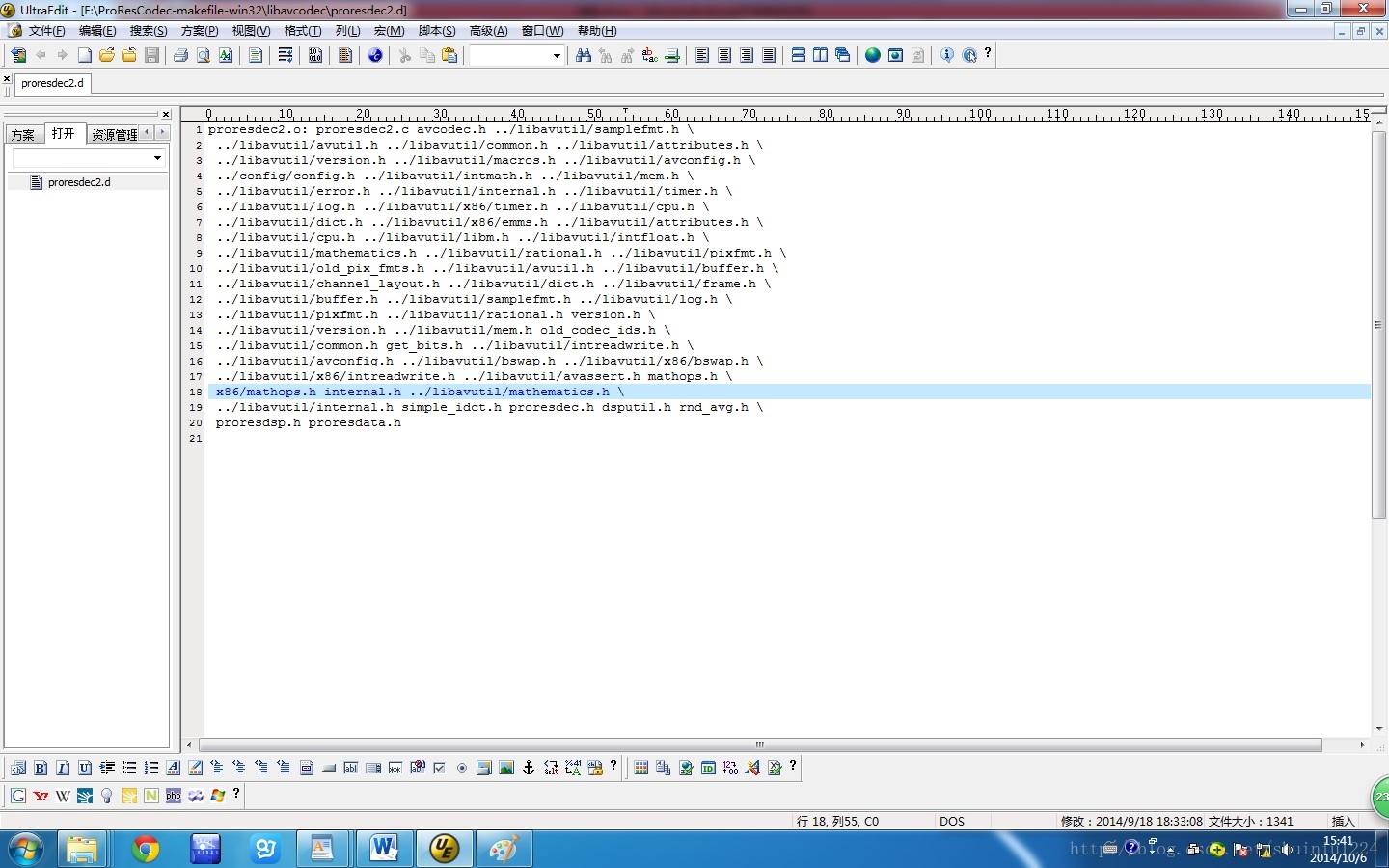Select the proresdec2.d document tab
1389x868 pixels.
click(x=52, y=83)
